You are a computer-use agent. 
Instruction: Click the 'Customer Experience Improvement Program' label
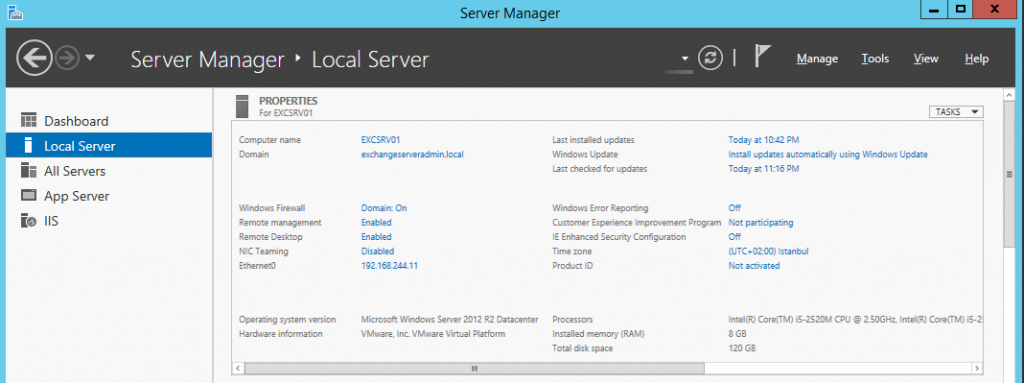pos(637,222)
